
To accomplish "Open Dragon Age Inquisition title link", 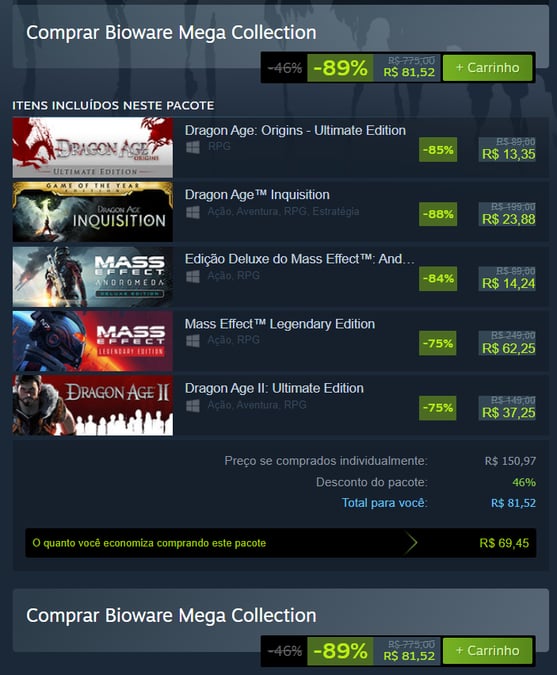I will 257,195.
